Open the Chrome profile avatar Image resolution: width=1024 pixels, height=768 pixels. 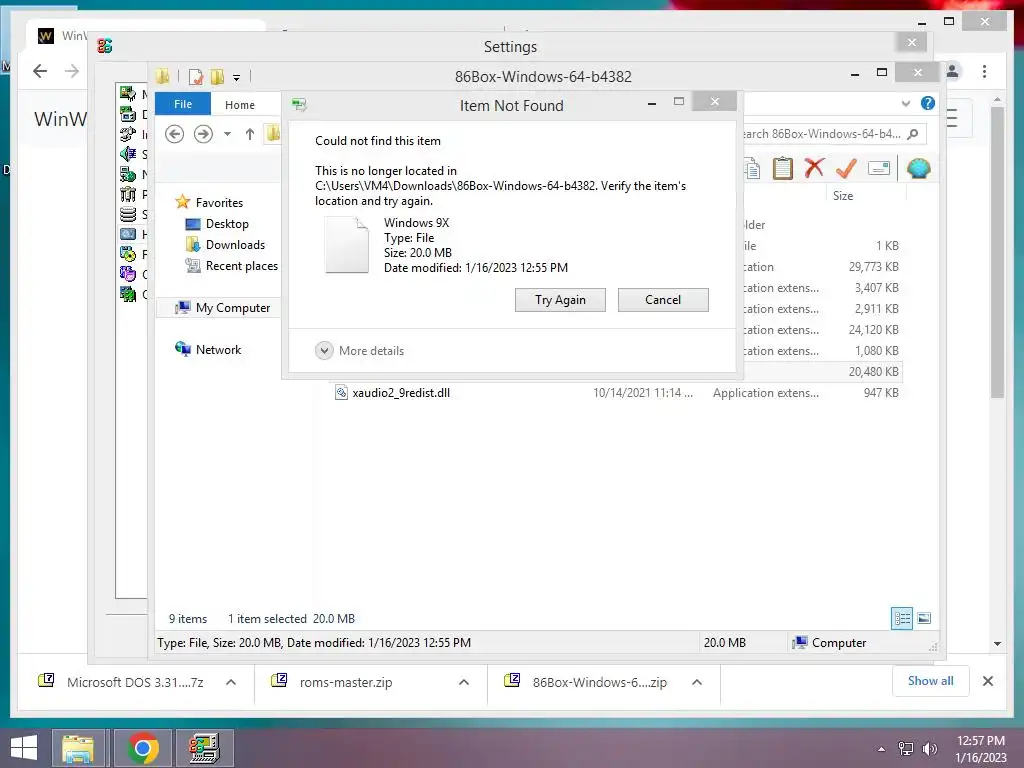(953, 71)
